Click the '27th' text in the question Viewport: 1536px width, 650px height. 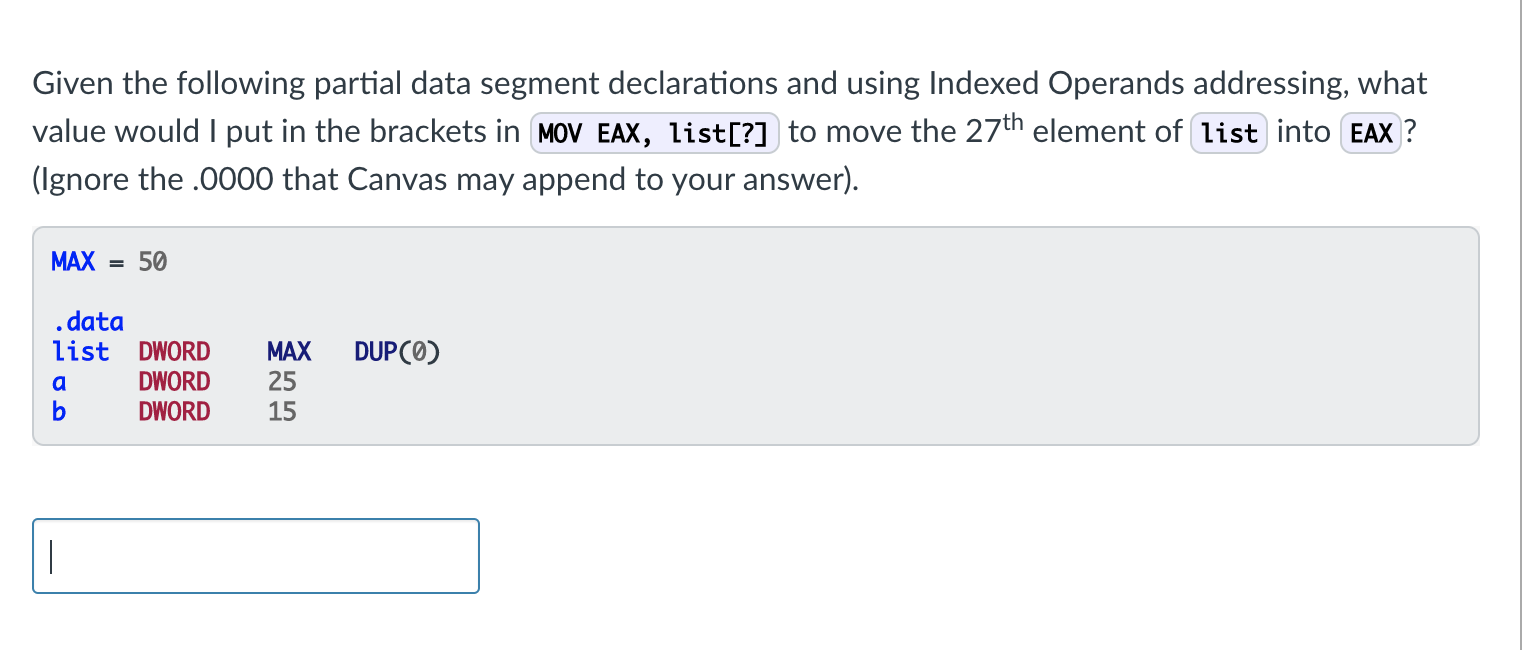coord(995,130)
